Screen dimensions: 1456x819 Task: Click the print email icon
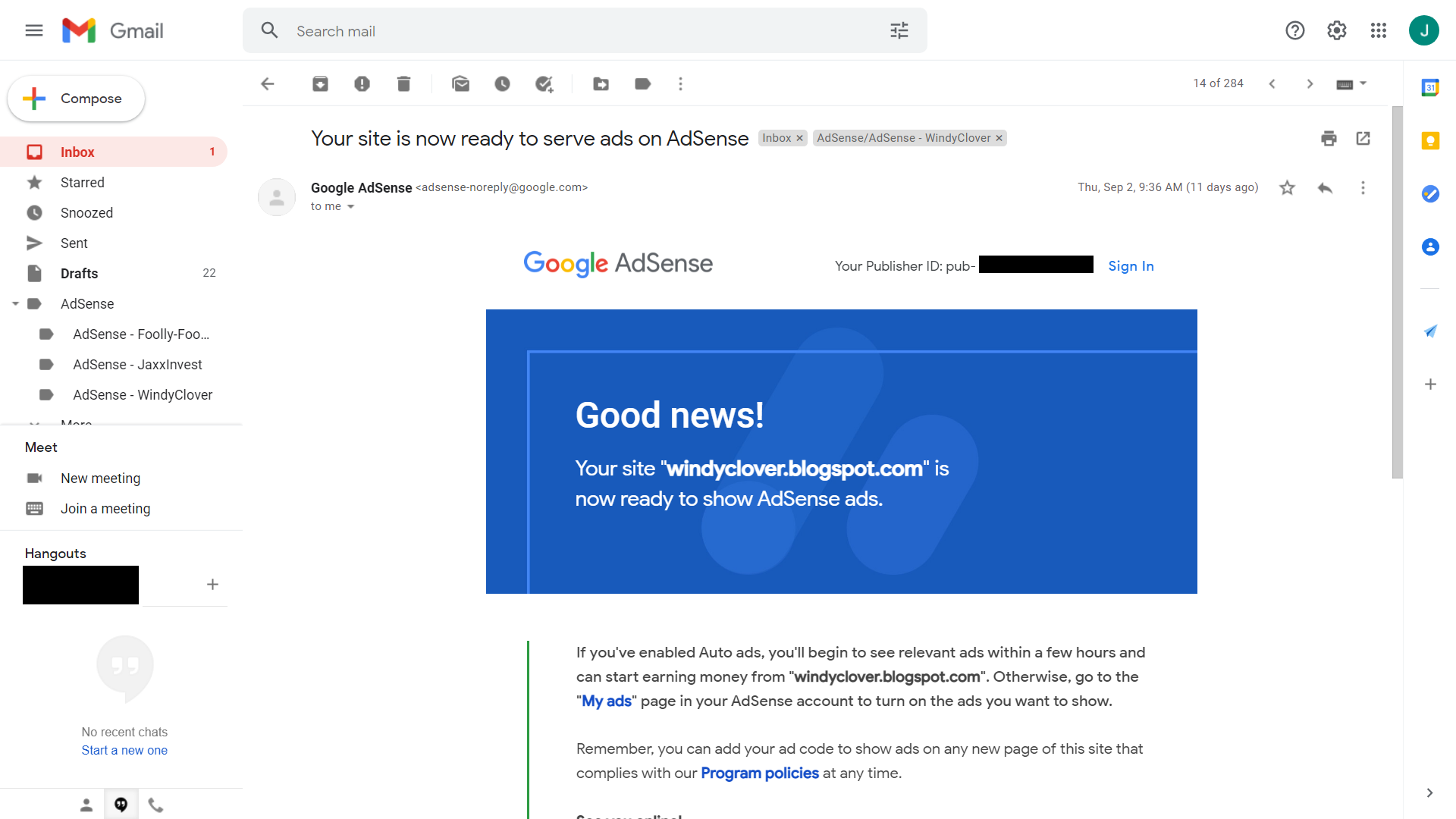click(x=1329, y=139)
